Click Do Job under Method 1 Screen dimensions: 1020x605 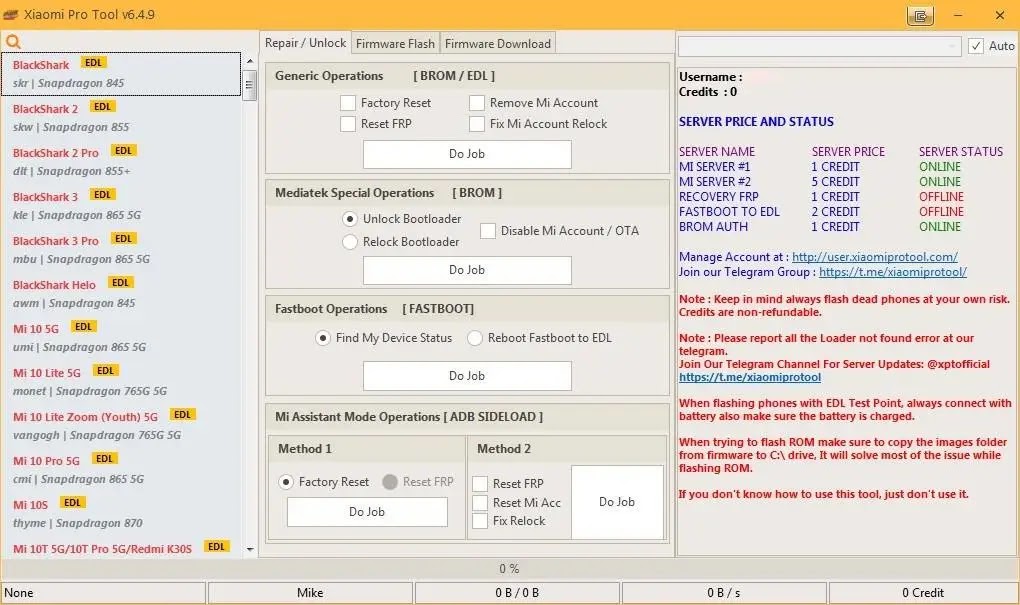tap(367, 512)
